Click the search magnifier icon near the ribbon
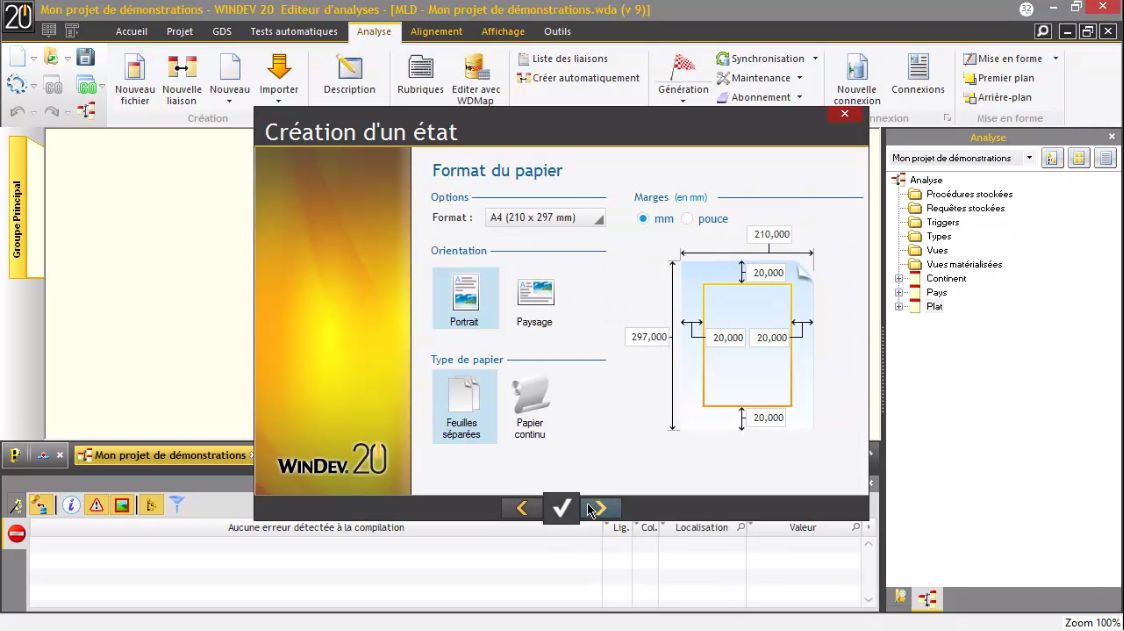The image size is (1124, 631). [x=1043, y=31]
